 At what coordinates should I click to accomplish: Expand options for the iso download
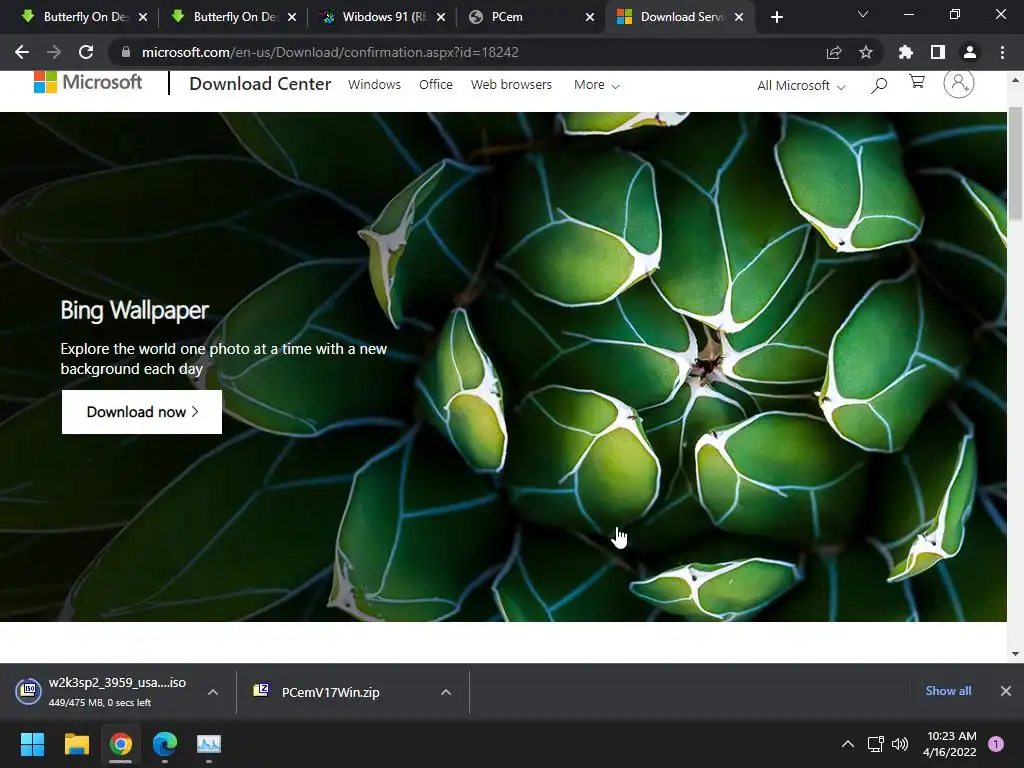213,692
